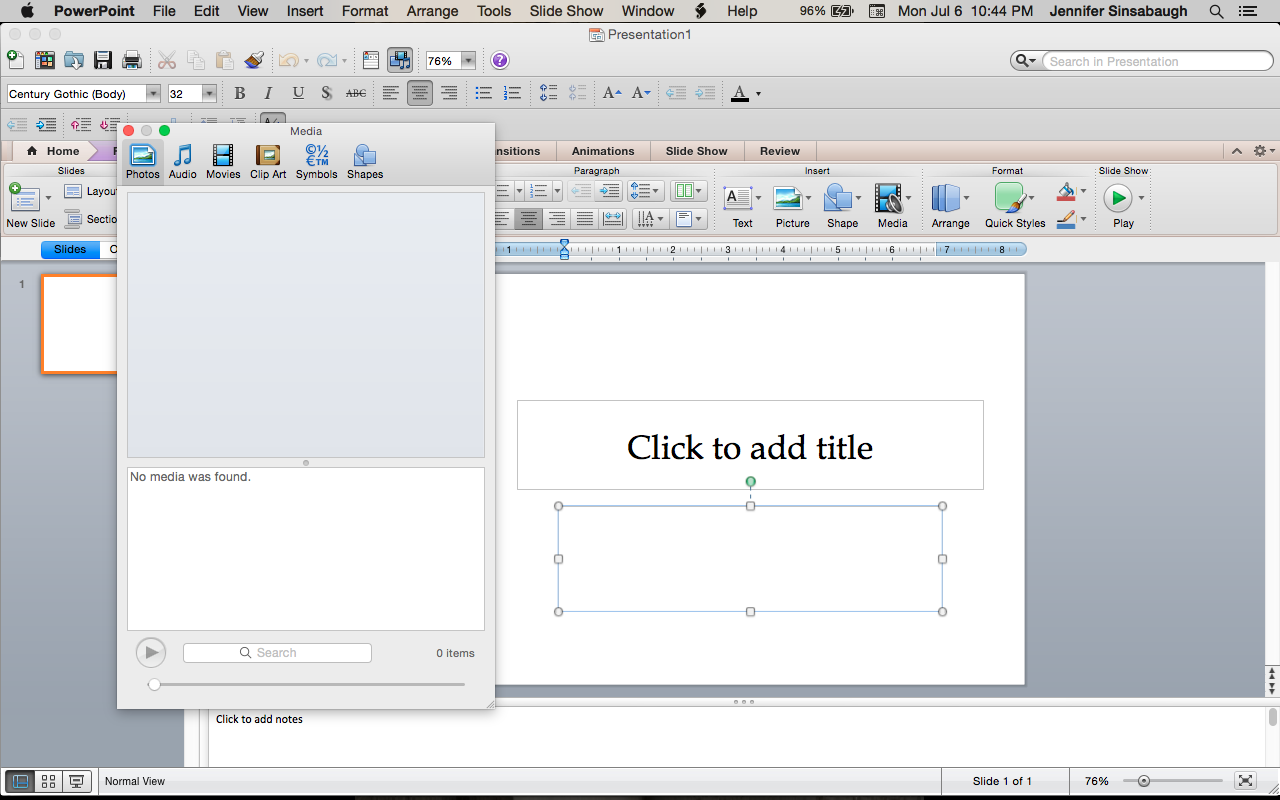Open the zoom percentage dropdown
This screenshot has height=800, width=1280.
[x=468, y=61]
